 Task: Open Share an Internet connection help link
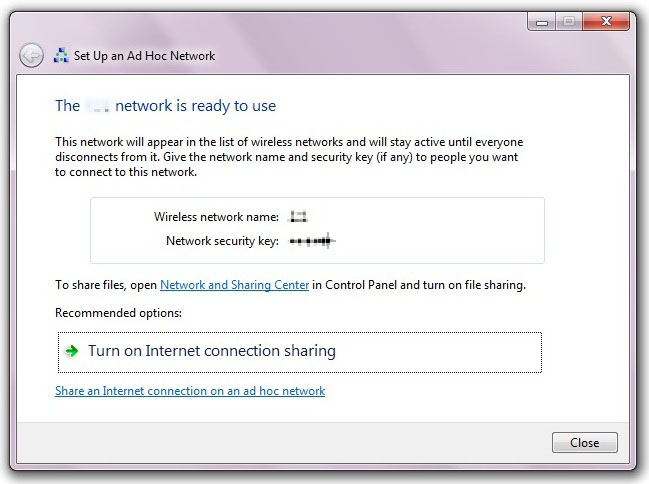[x=190, y=391]
